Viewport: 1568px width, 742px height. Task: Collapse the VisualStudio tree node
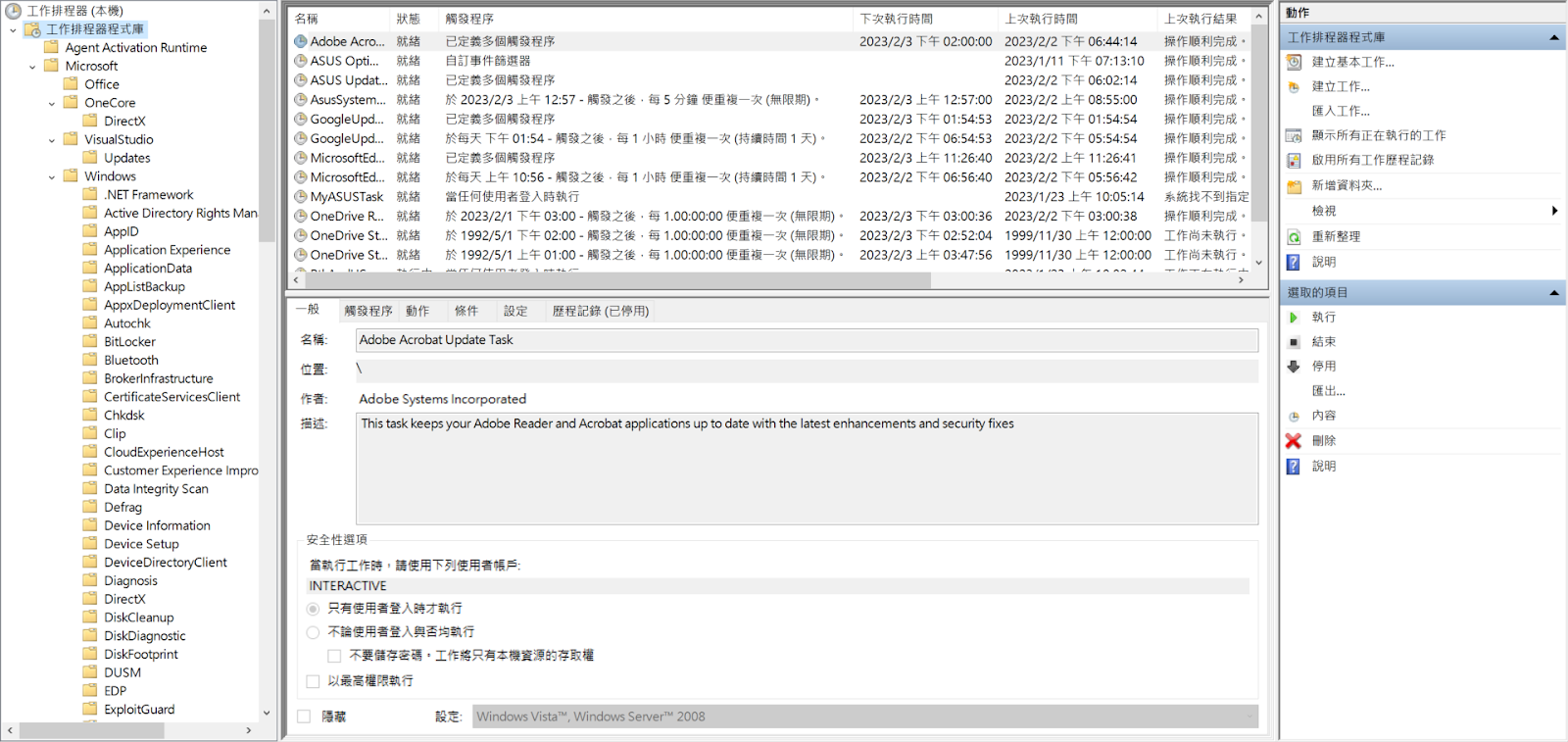(52, 140)
